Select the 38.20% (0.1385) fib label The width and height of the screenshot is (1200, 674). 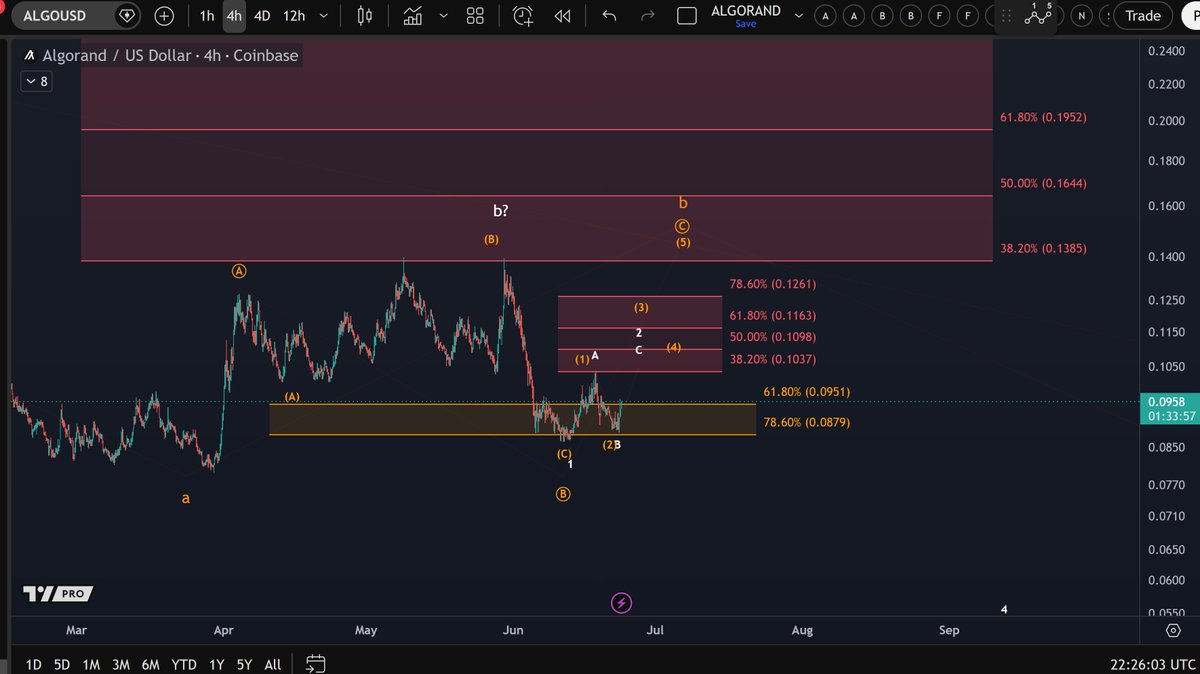point(1043,248)
